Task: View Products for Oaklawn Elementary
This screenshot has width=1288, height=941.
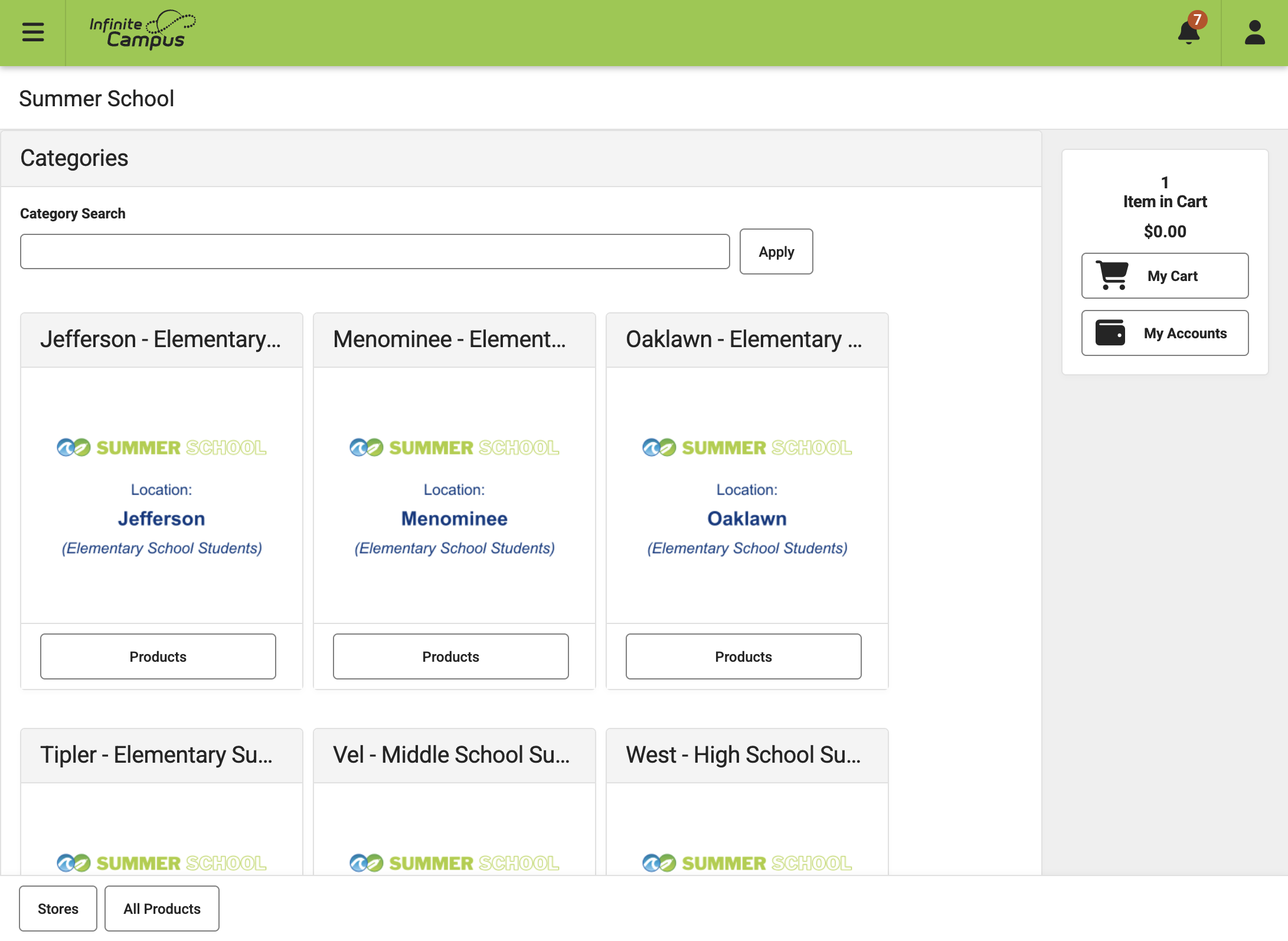Action: coord(744,656)
